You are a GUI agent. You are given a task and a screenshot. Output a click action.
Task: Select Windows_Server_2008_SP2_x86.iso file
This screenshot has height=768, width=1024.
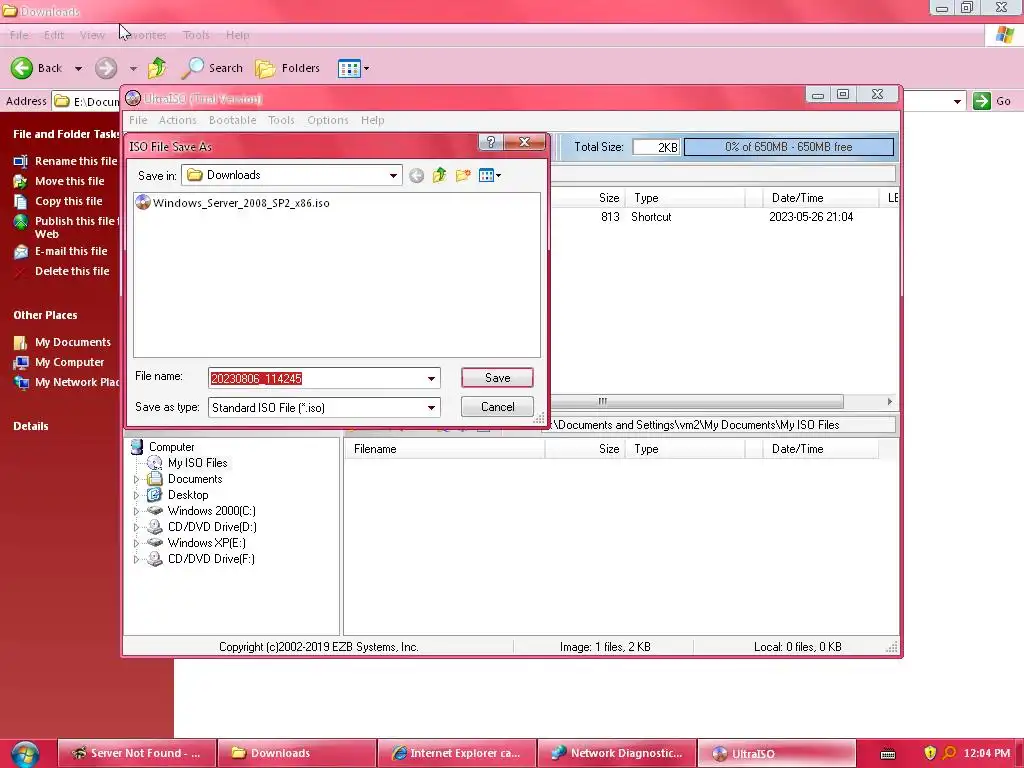[233, 203]
